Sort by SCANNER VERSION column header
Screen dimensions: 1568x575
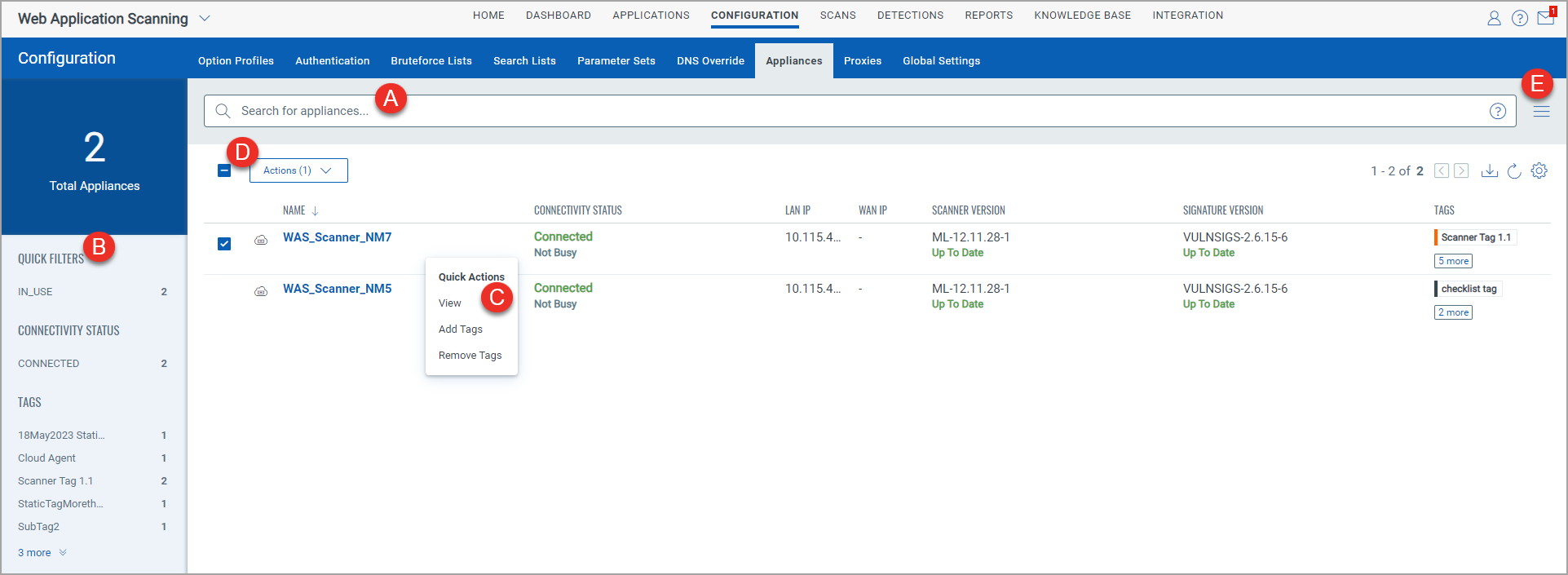[968, 210]
